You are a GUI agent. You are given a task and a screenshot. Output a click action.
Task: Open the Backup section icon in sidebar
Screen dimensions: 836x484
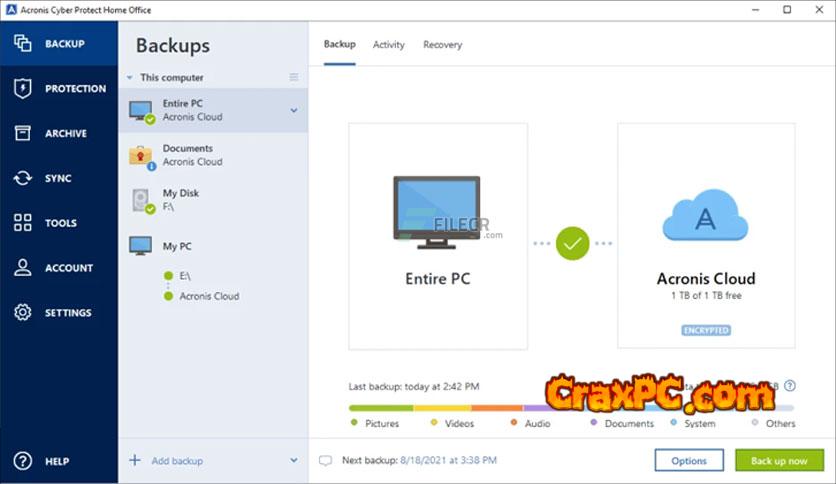click(x=22, y=43)
